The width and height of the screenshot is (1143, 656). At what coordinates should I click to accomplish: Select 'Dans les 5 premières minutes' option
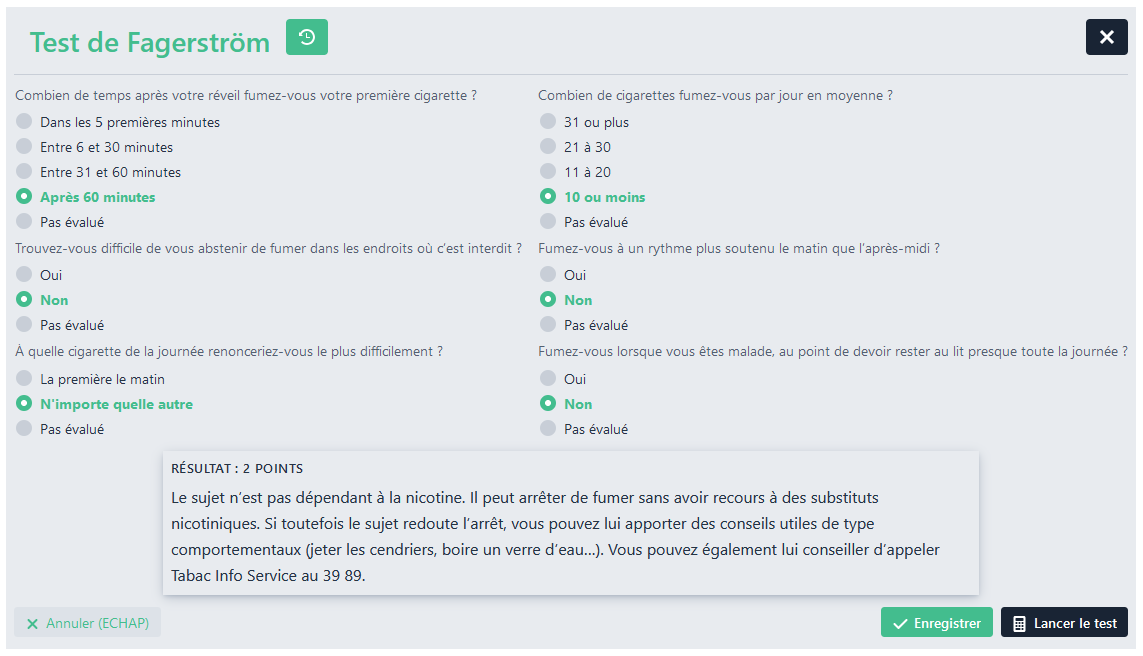(25, 122)
